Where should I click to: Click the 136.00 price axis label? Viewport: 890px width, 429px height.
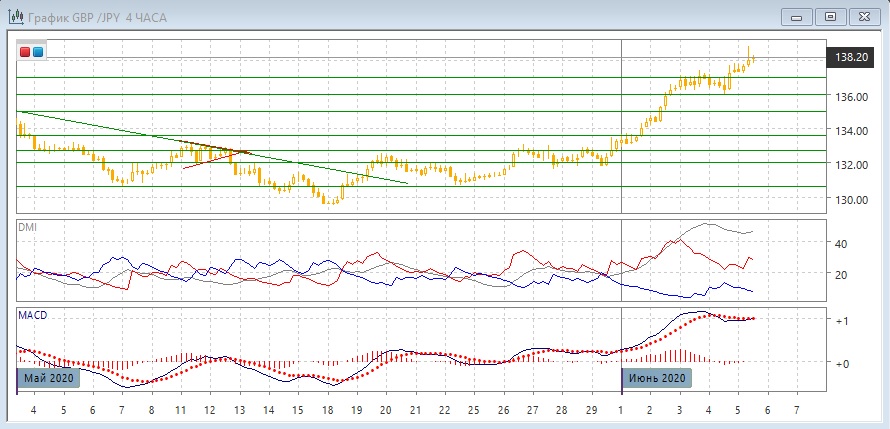[x=850, y=97]
